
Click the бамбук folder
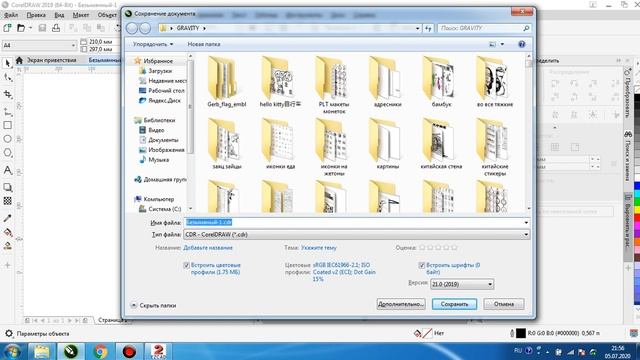click(x=441, y=82)
